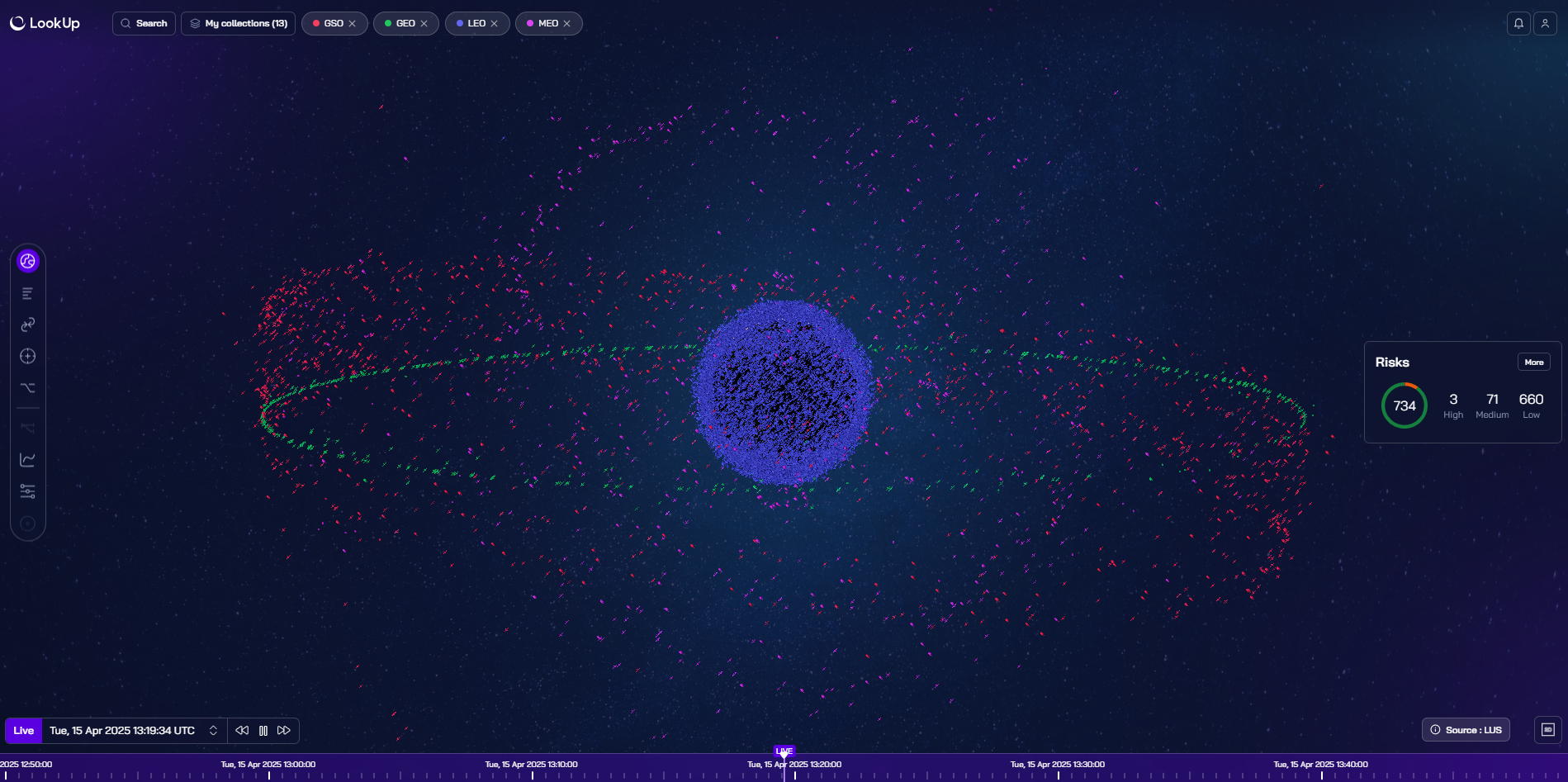Viewport: 1568px width, 782px height.
Task: Remove the LEO filter chip
Action: 495,23
